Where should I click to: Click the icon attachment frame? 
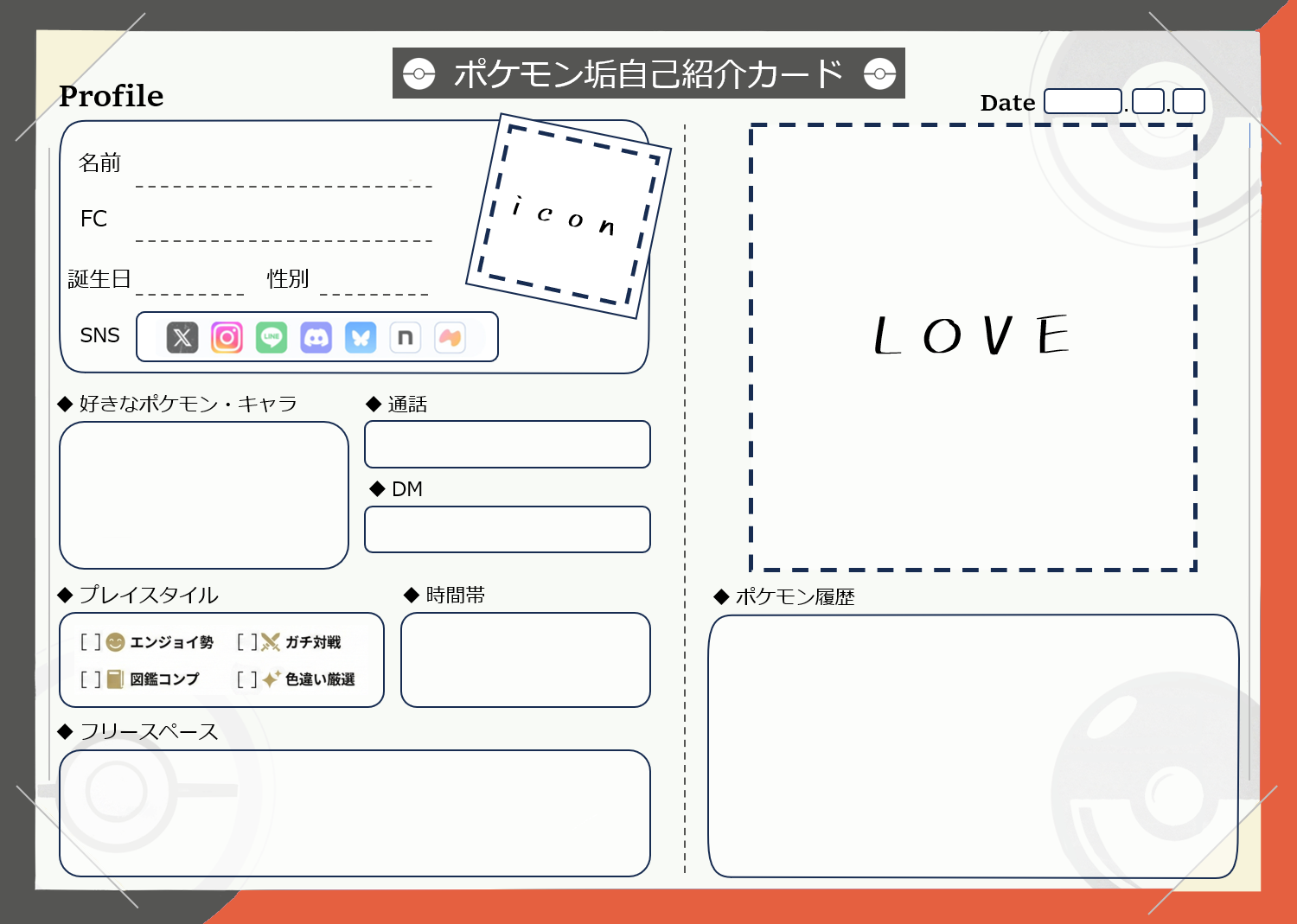pos(568,211)
